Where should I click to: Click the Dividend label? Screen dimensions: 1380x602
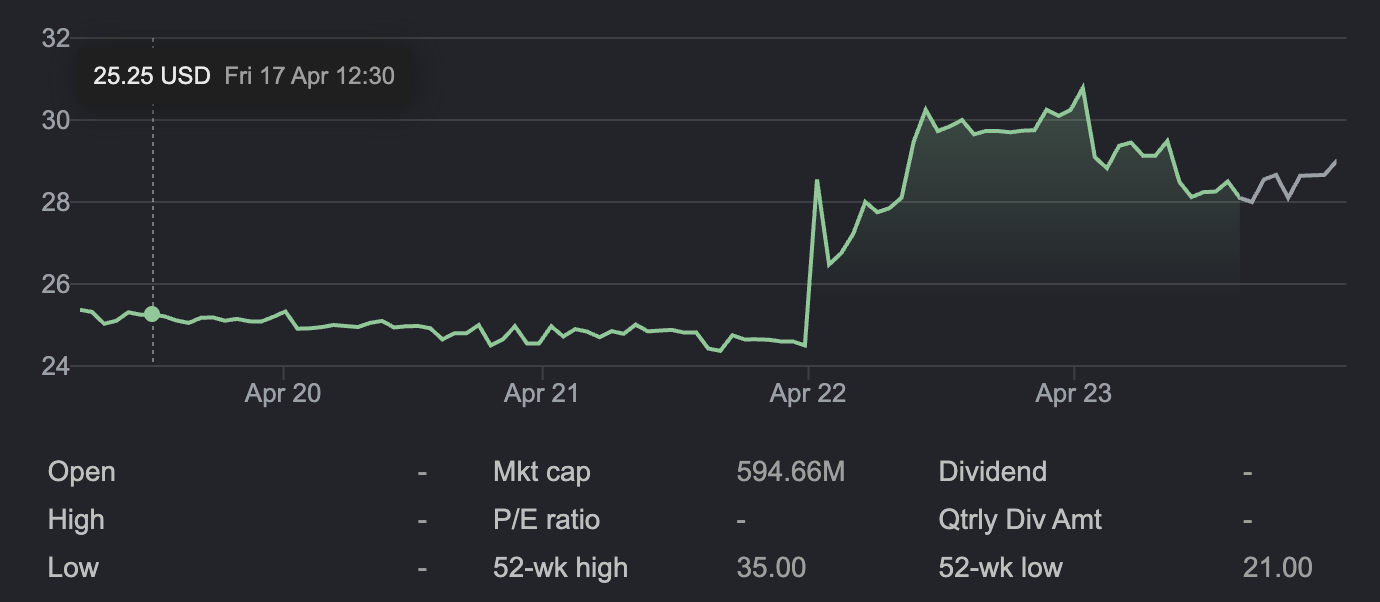(x=992, y=472)
